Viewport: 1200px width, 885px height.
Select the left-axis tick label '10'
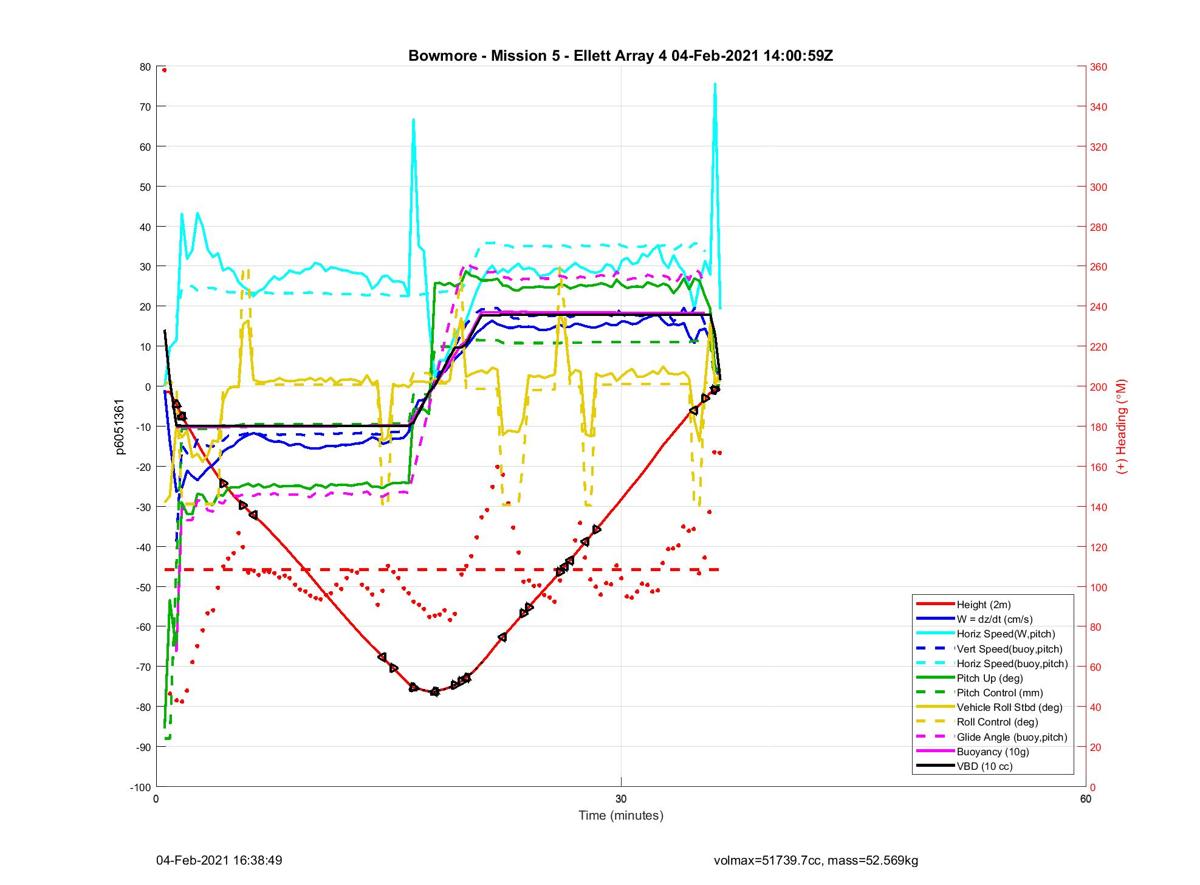tap(145, 347)
